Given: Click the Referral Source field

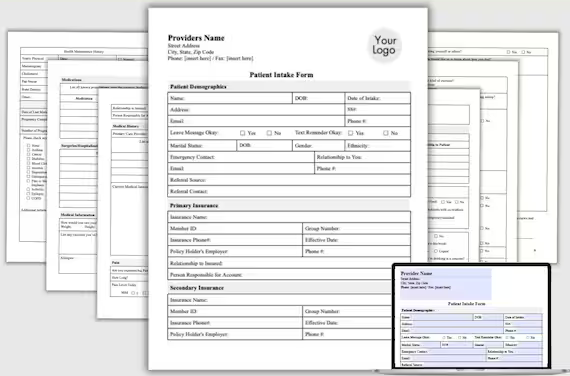Looking at the screenshot, I should [x=289, y=180].
